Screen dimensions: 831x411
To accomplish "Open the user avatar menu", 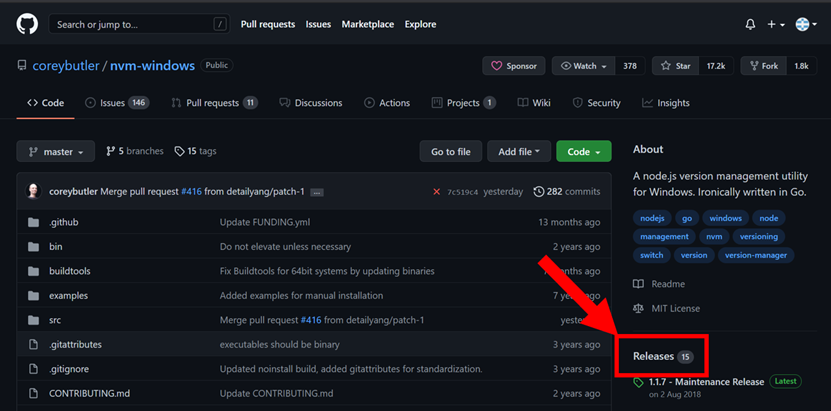I will pos(806,24).
